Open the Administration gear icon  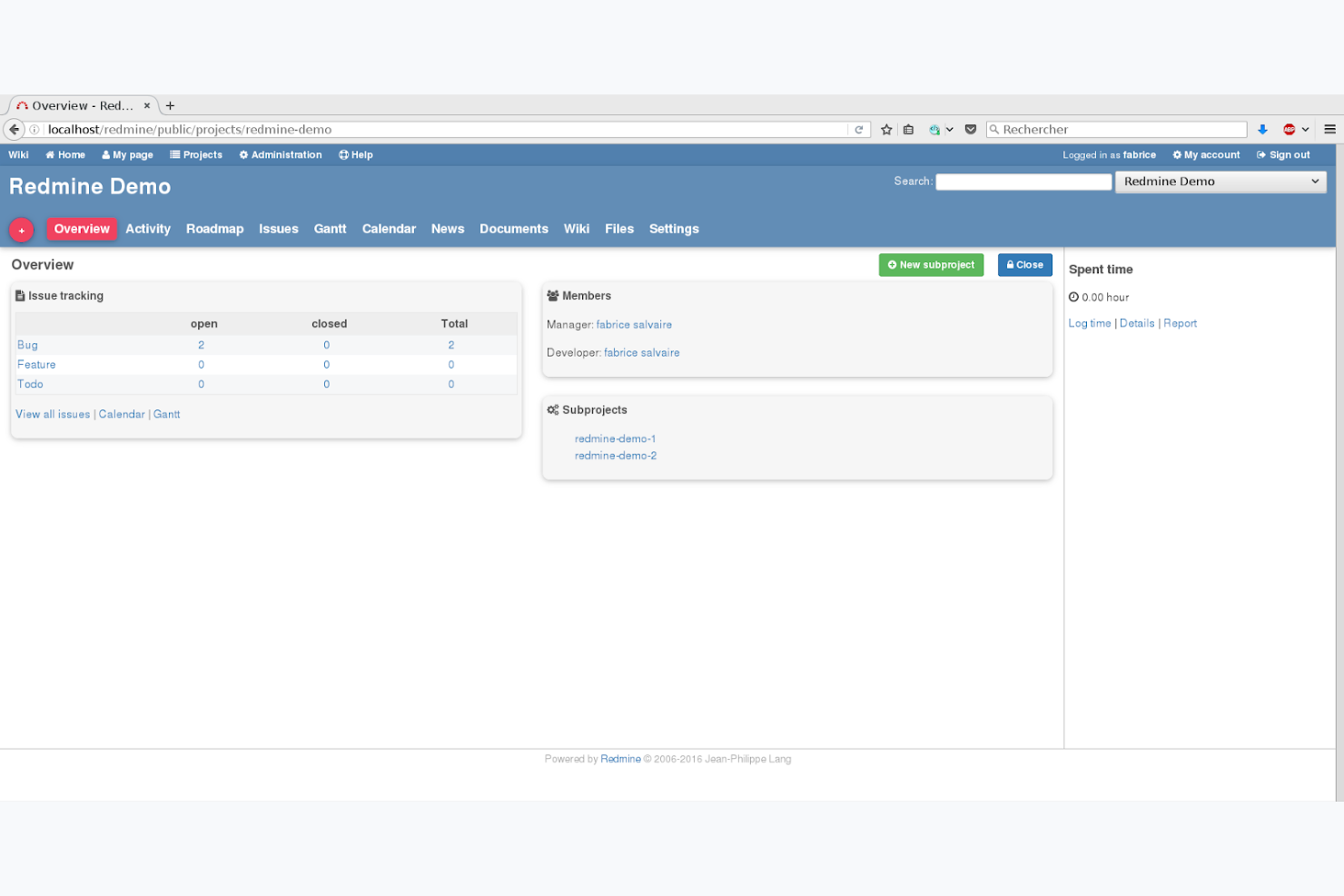tap(242, 154)
